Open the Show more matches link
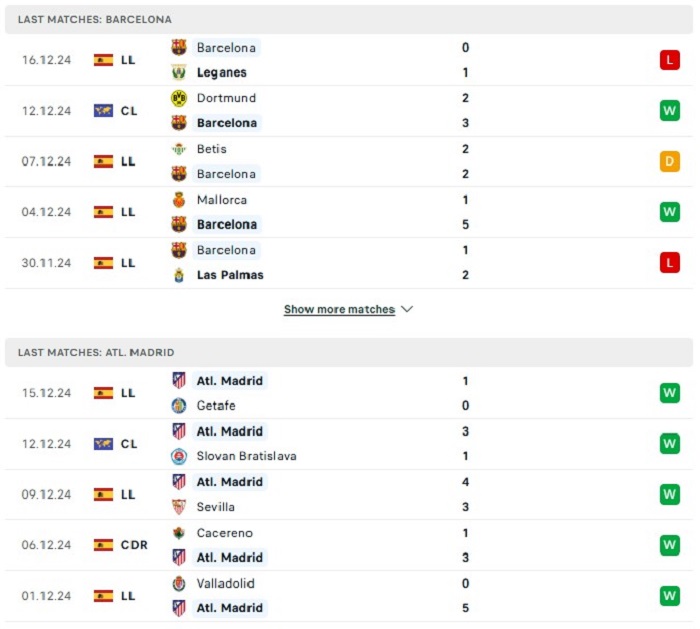The height and width of the screenshot is (629, 700). click(339, 309)
